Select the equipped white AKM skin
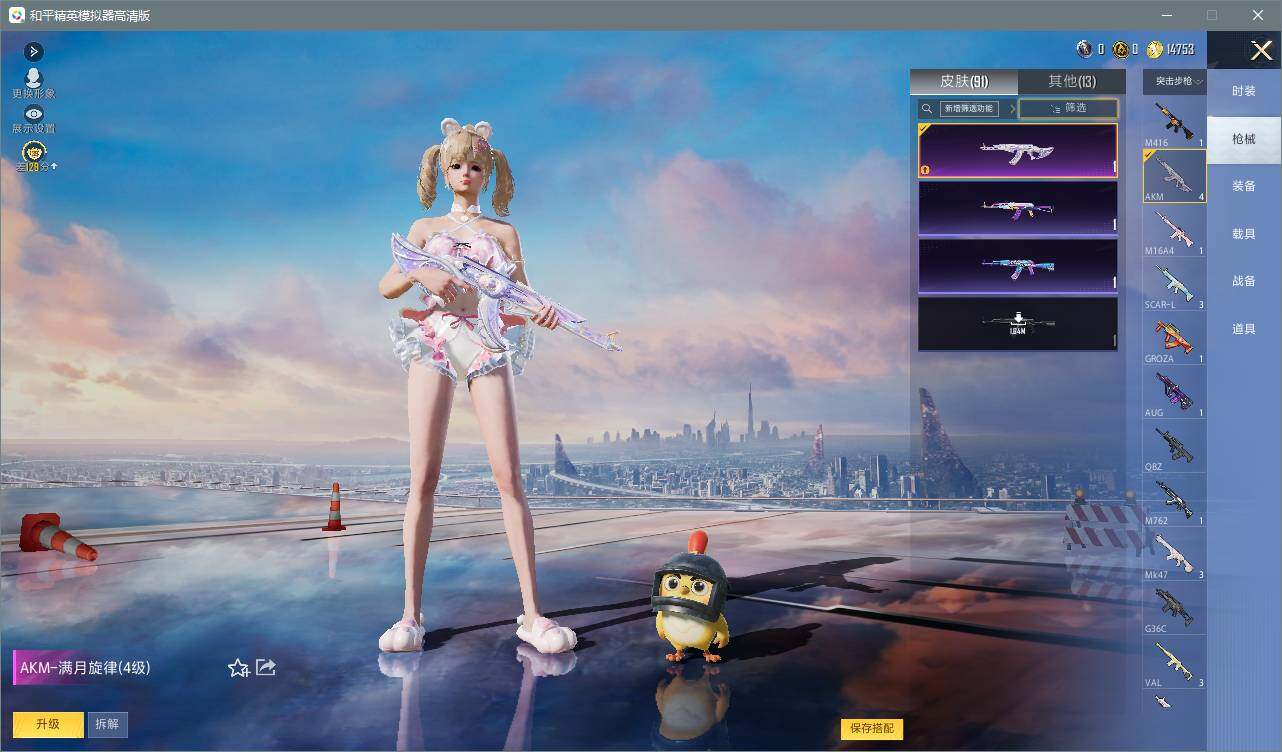Image resolution: width=1282 pixels, height=752 pixels. (x=1018, y=151)
